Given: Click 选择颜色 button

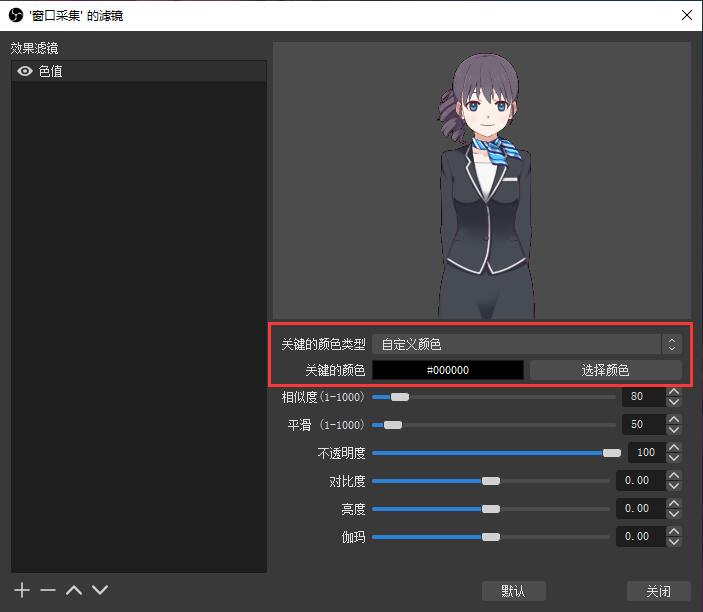Looking at the screenshot, I should [606, 370].
